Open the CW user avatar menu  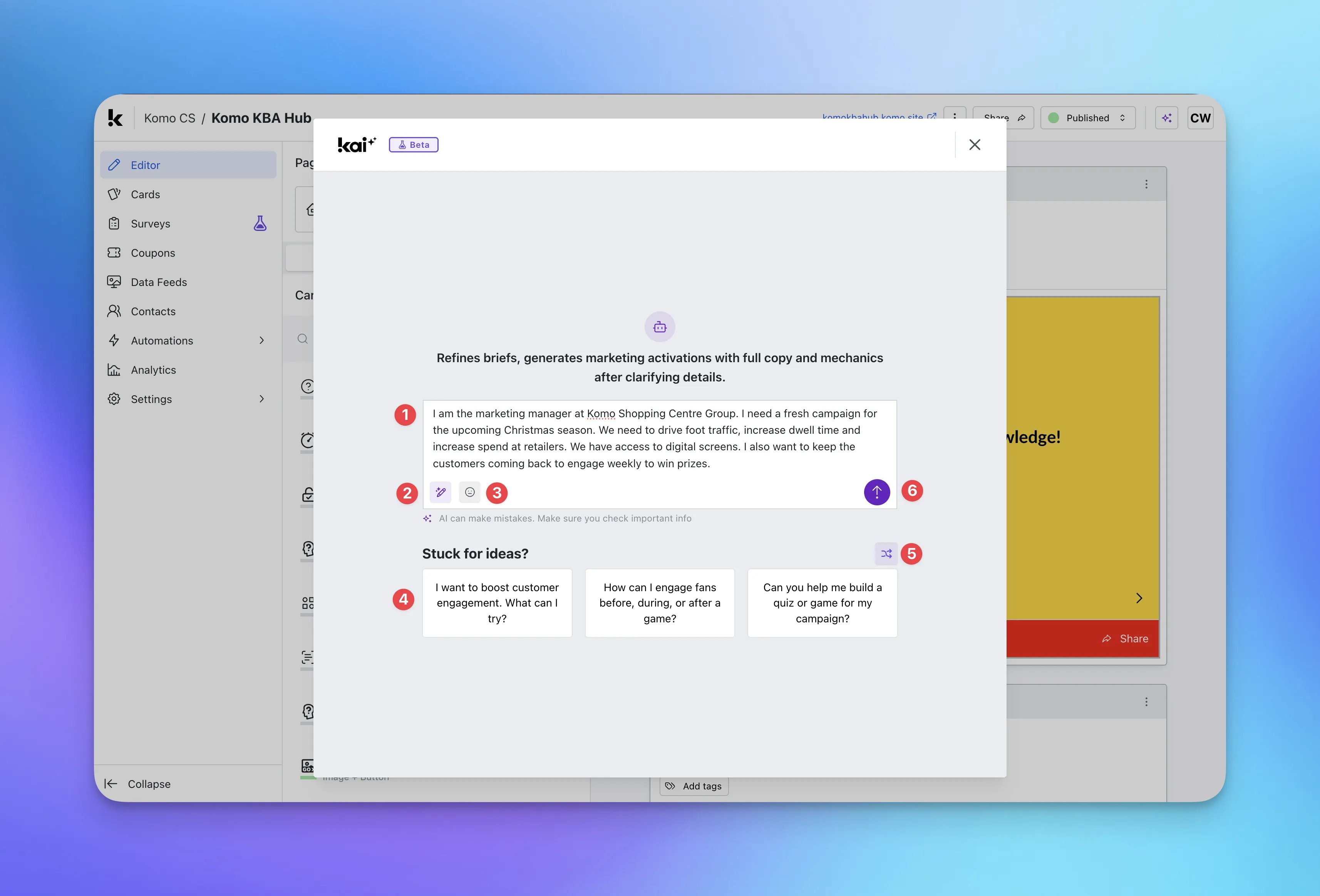(1200, 118)
